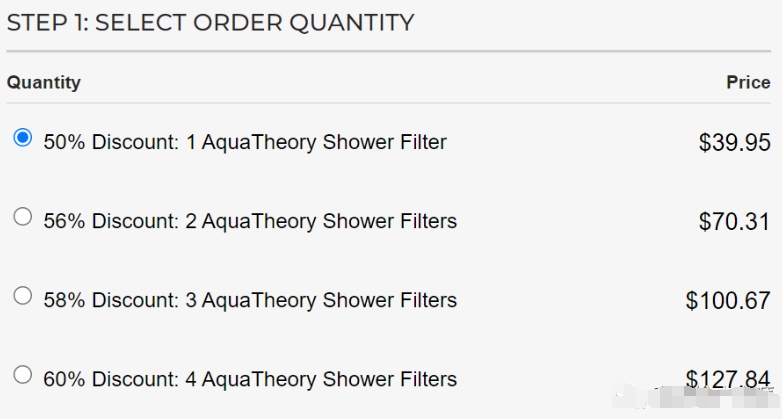Click the Quantity column header
The height and width of the screenshot is (419, 782).
tap(43, 82)
